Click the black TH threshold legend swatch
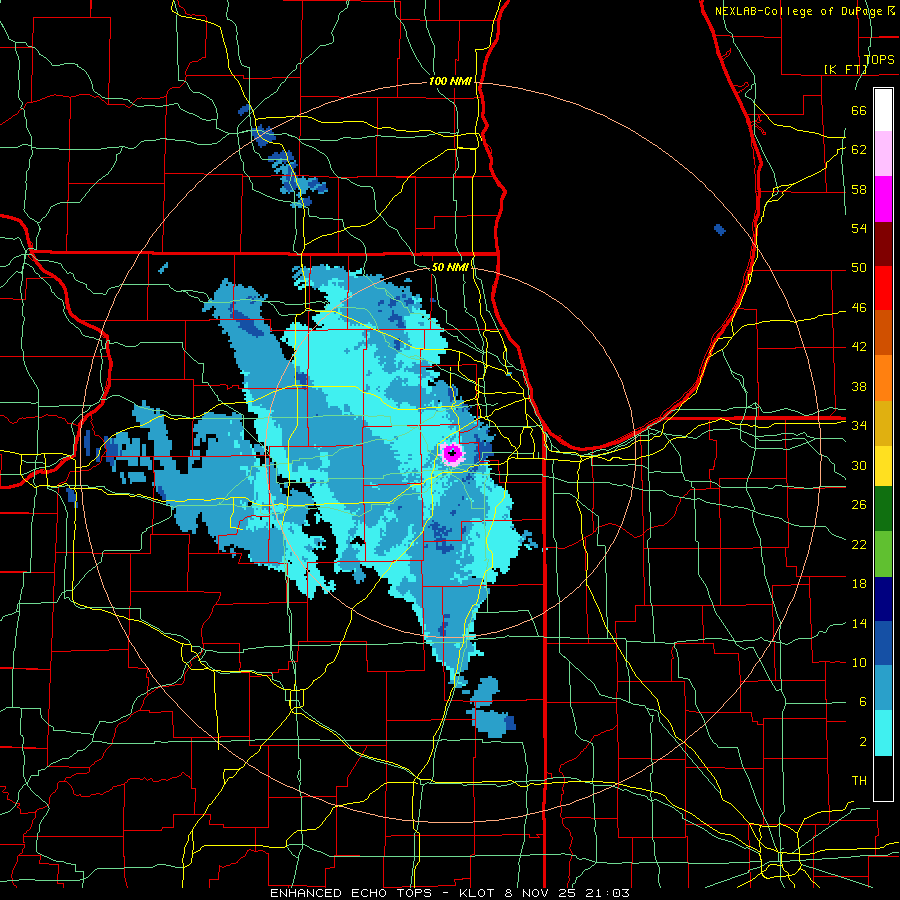 [883, 778]
